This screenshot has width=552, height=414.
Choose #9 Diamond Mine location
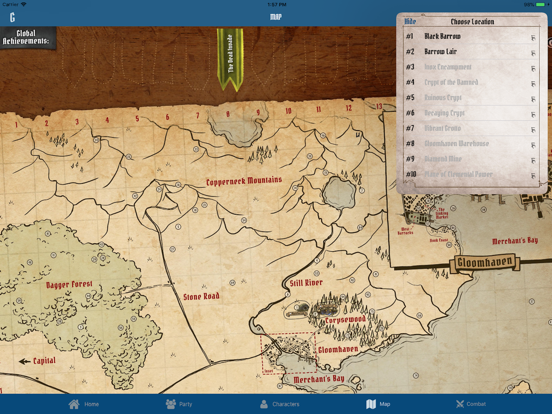tap(471, 159)
